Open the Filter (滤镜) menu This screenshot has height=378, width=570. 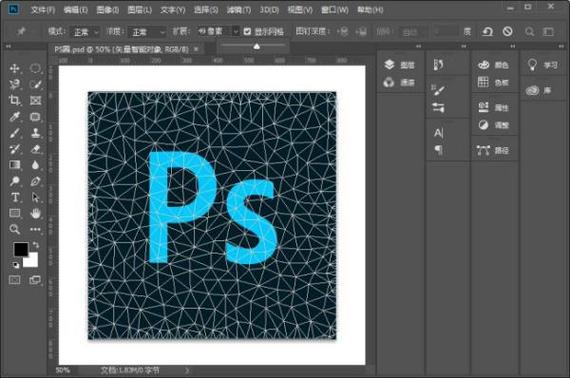[239, 10]
